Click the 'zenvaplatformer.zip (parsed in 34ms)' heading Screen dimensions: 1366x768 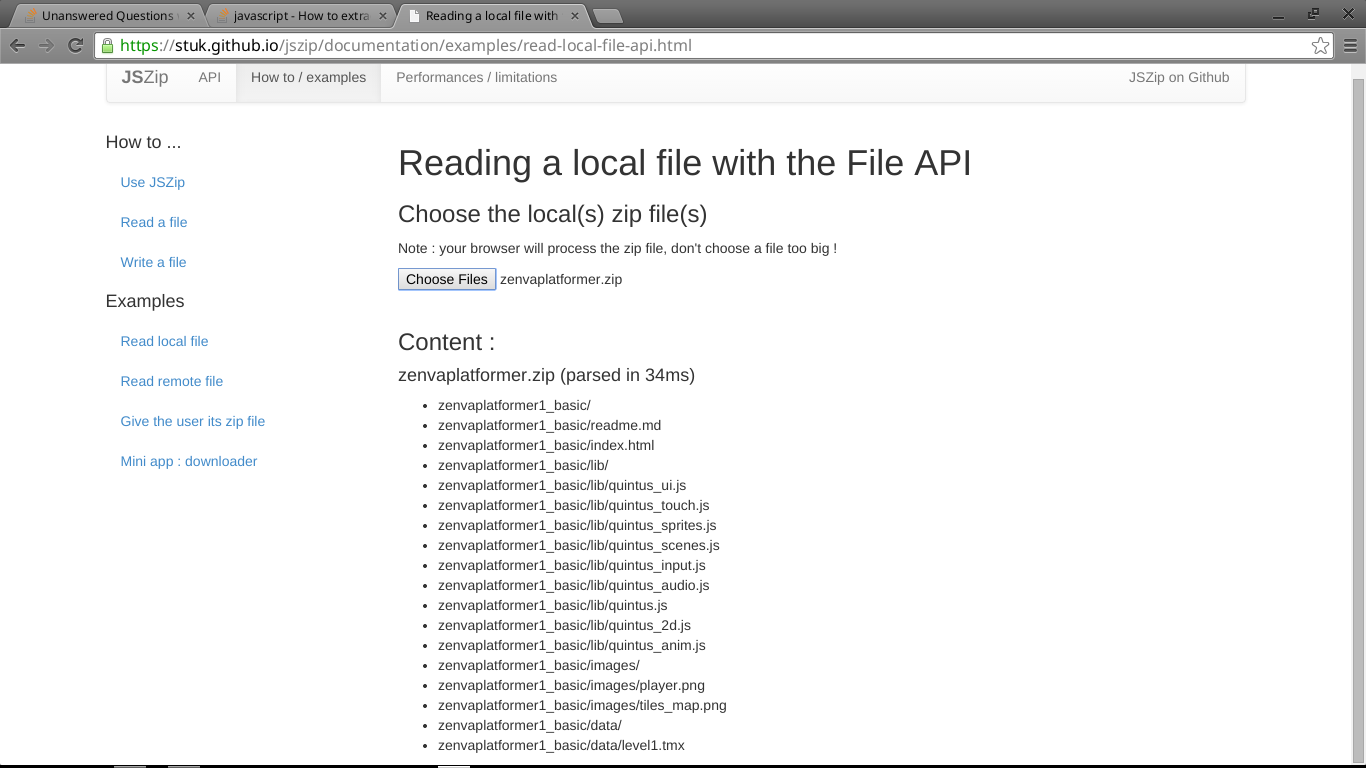[x=546, y=375]
